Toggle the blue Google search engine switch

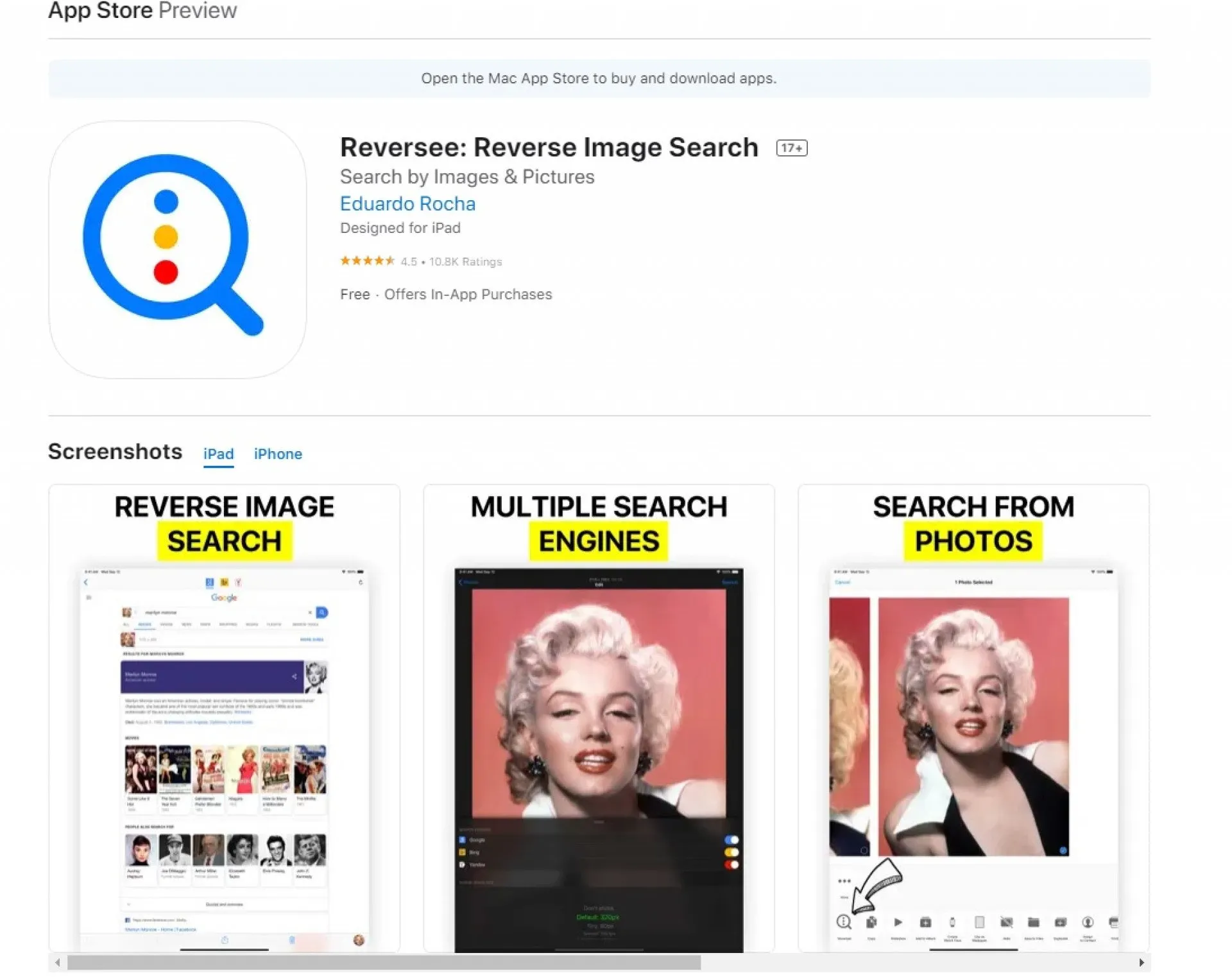pos(732,839)
